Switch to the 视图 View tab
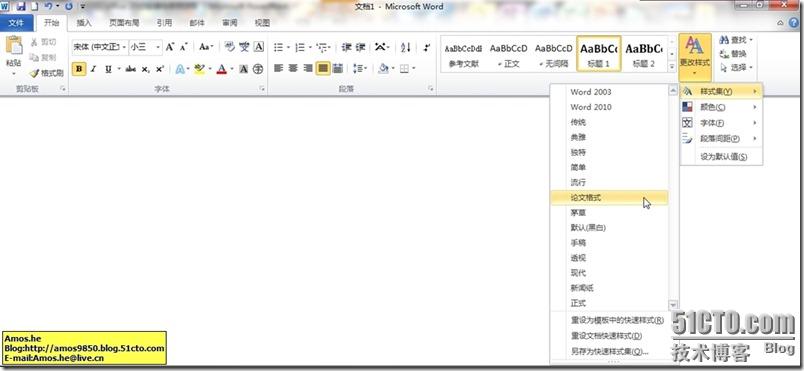Viewport: 804px width, 371px height. pyautogui.click(x=263, y=23)
